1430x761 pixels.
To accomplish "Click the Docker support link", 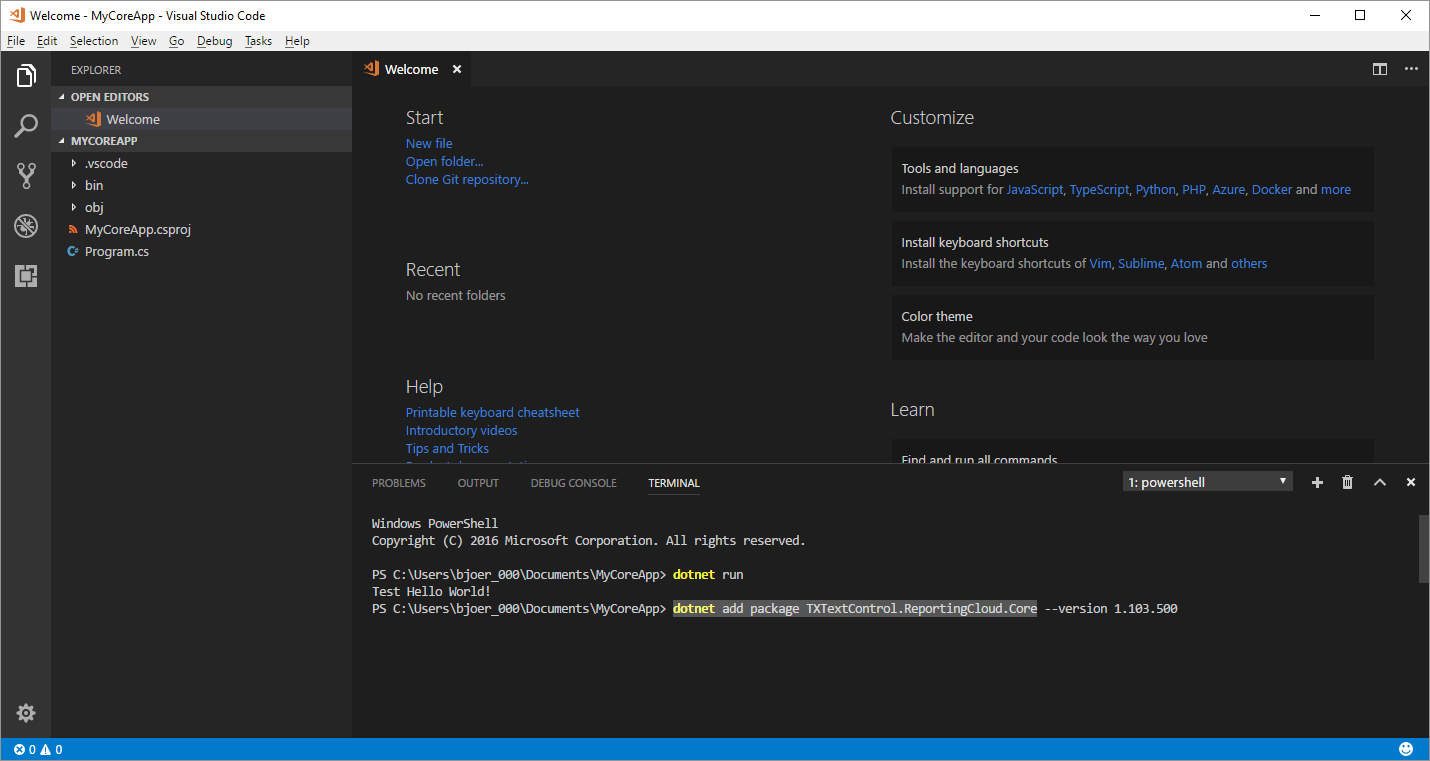I will pyautogui.click(x=1272, y=189).
